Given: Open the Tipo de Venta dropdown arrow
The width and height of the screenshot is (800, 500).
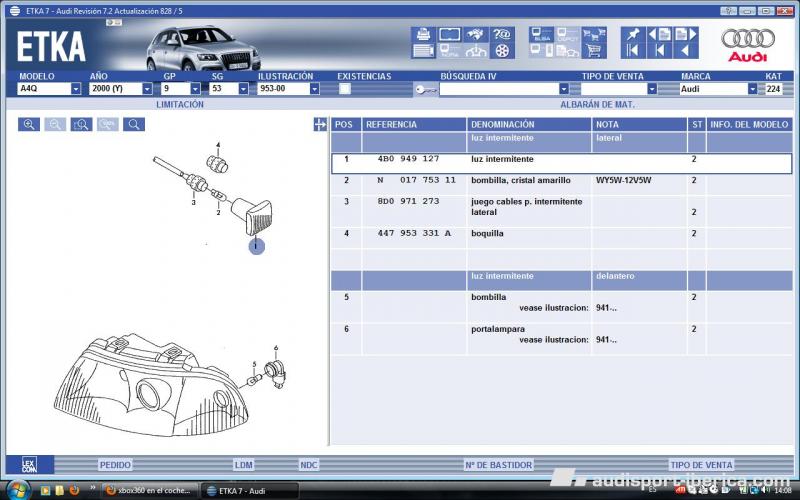Looking at the screenshot, I should (652, 89).
